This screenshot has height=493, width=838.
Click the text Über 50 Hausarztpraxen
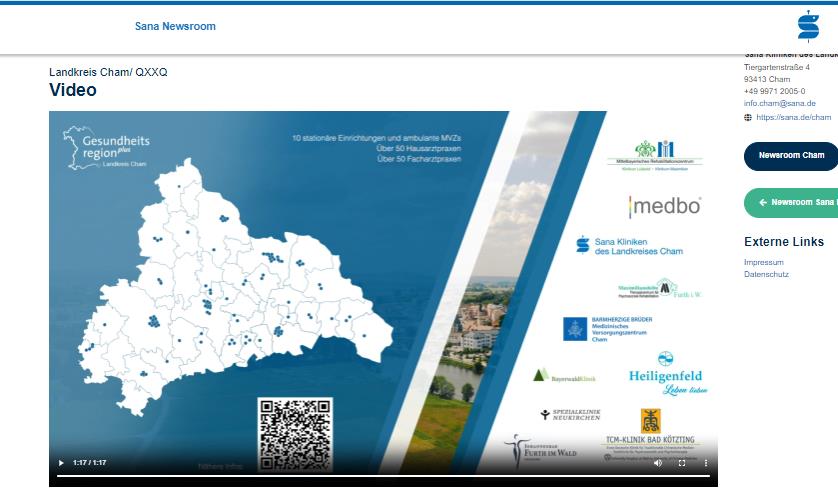point(418,149)
